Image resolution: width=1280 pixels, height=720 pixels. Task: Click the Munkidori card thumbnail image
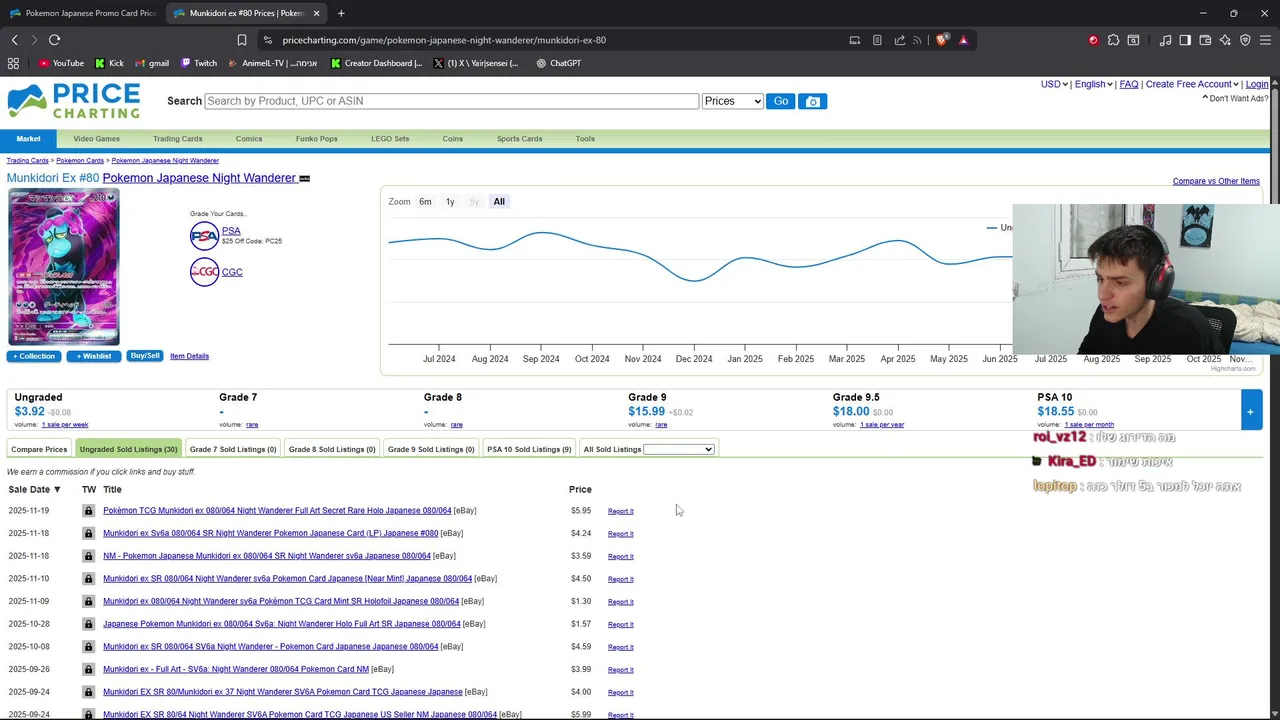(x=64, y=267)
